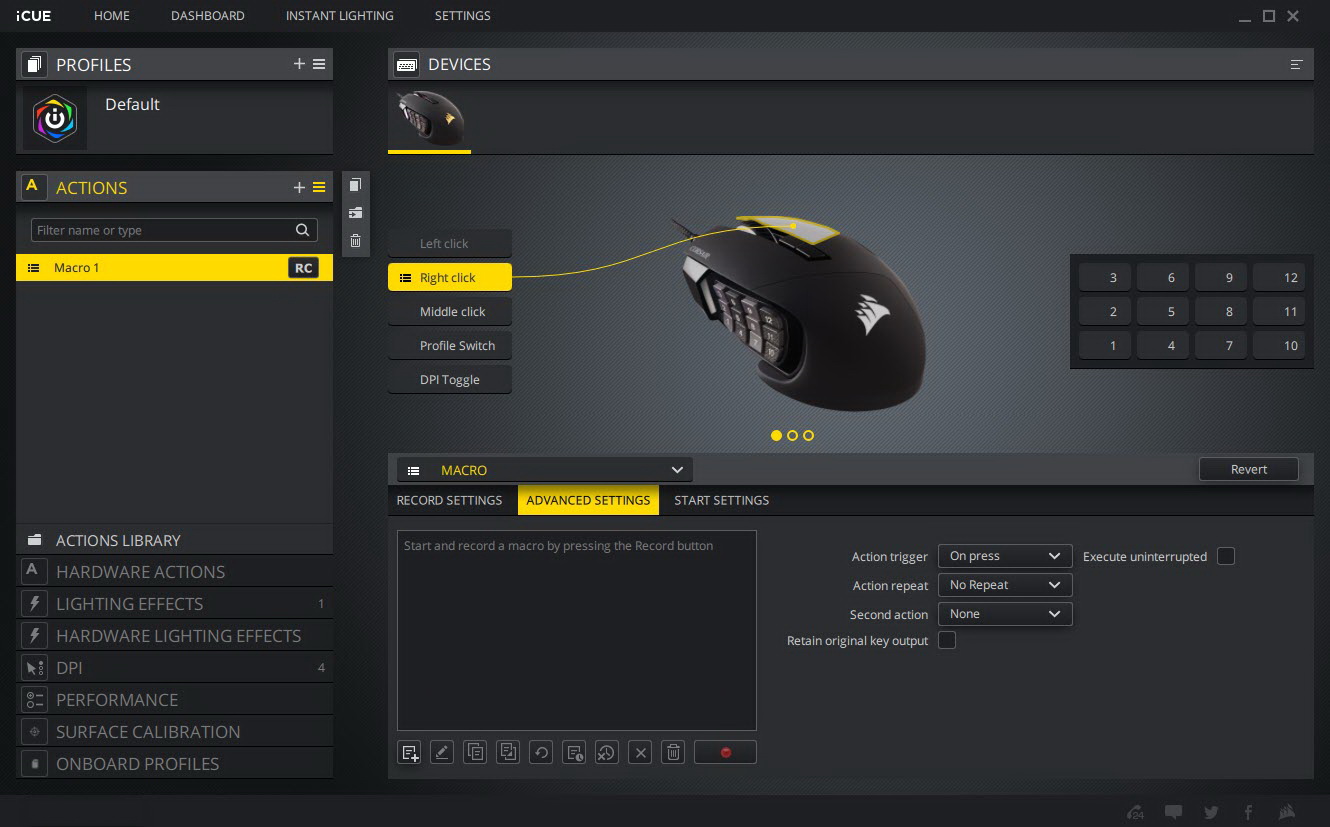Expand Lighting Effects section
Image resolution: width=1330 pixels, height=827 pixels.
[174, 604]
